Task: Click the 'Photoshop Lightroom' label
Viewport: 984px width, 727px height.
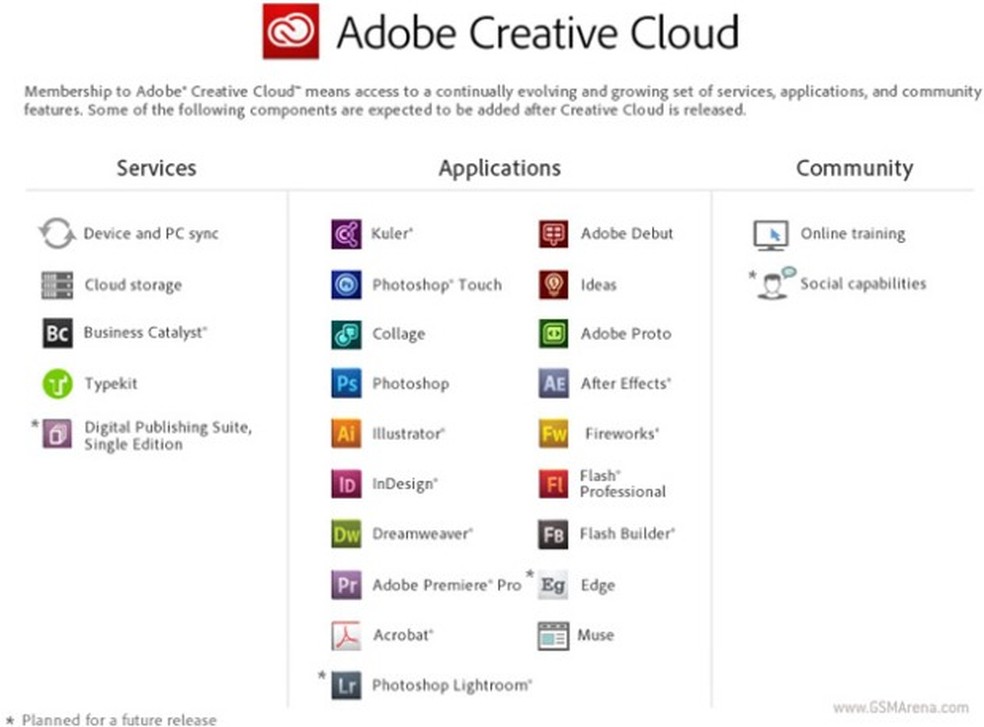Action: (452, 685)
